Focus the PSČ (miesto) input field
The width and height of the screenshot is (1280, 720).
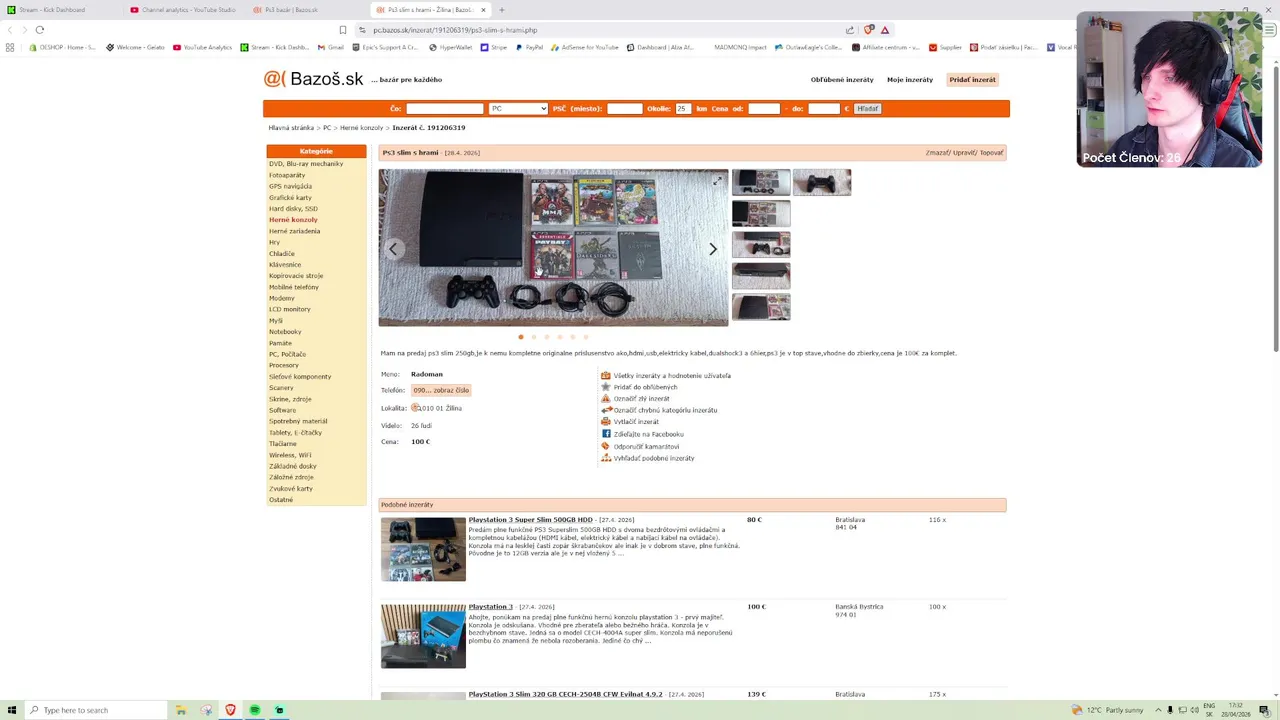click(625, 108)
